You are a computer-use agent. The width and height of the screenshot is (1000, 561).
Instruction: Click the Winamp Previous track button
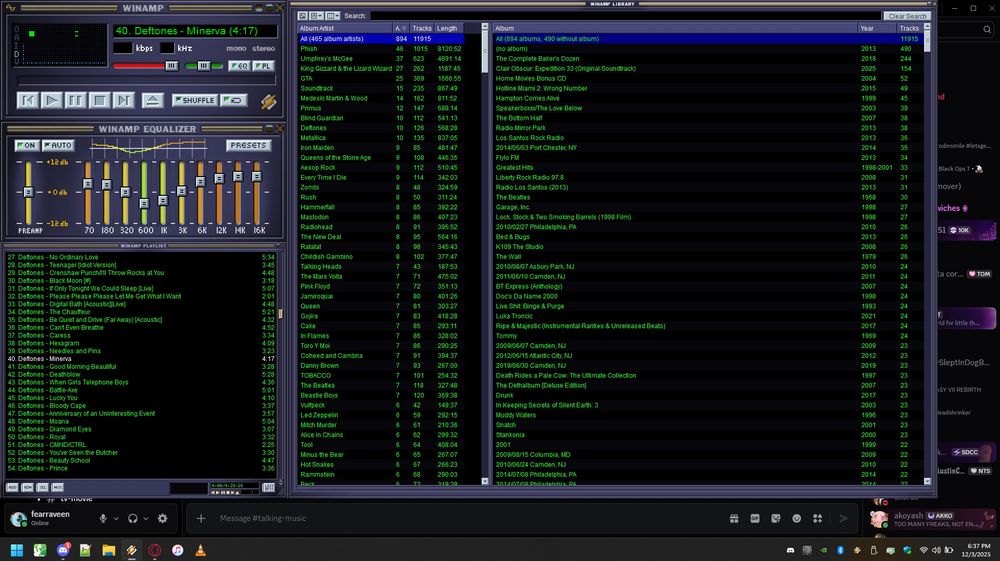pyautogui.click(x=27, y=100)
